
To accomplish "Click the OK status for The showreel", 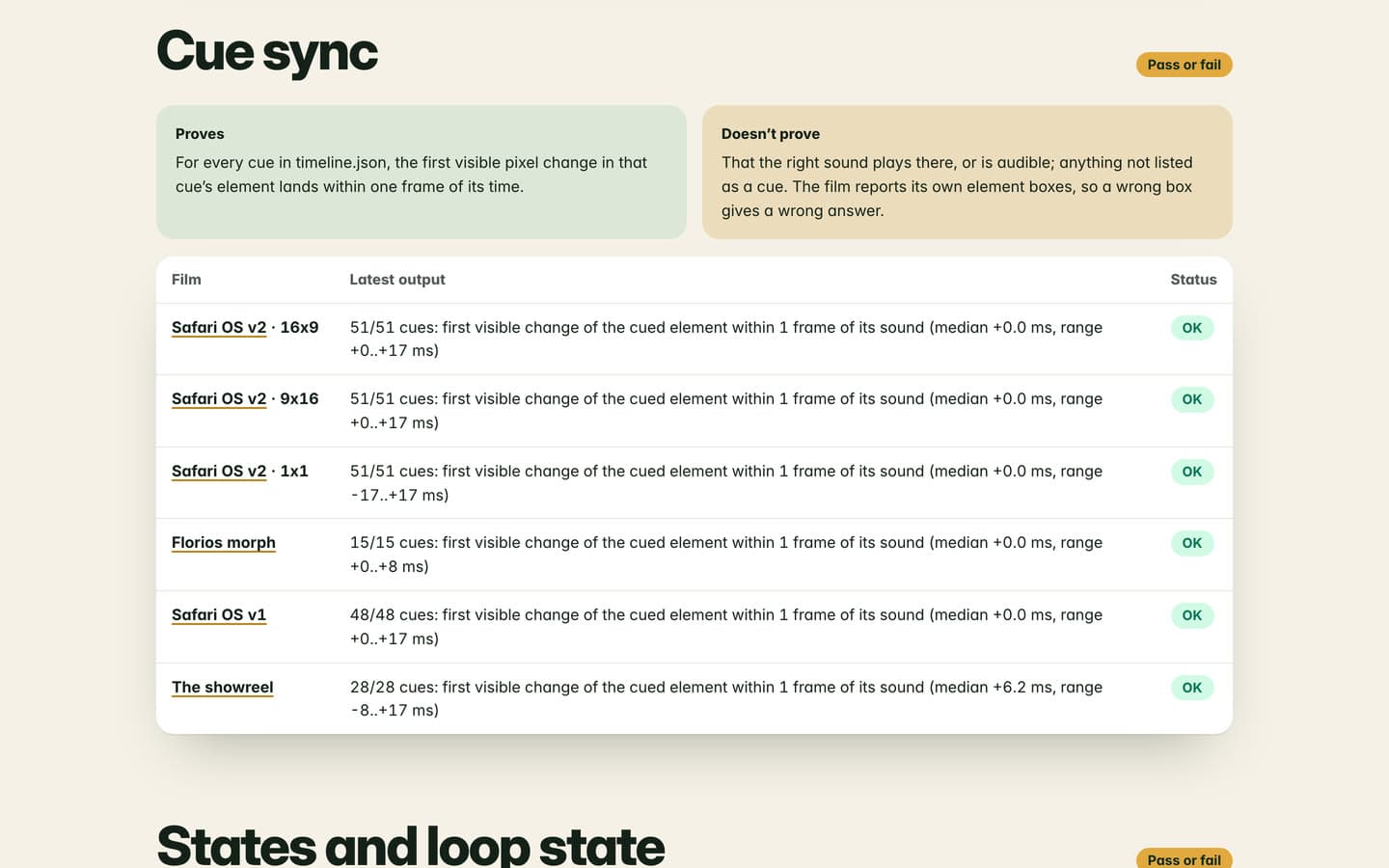I will [1192, 688].
